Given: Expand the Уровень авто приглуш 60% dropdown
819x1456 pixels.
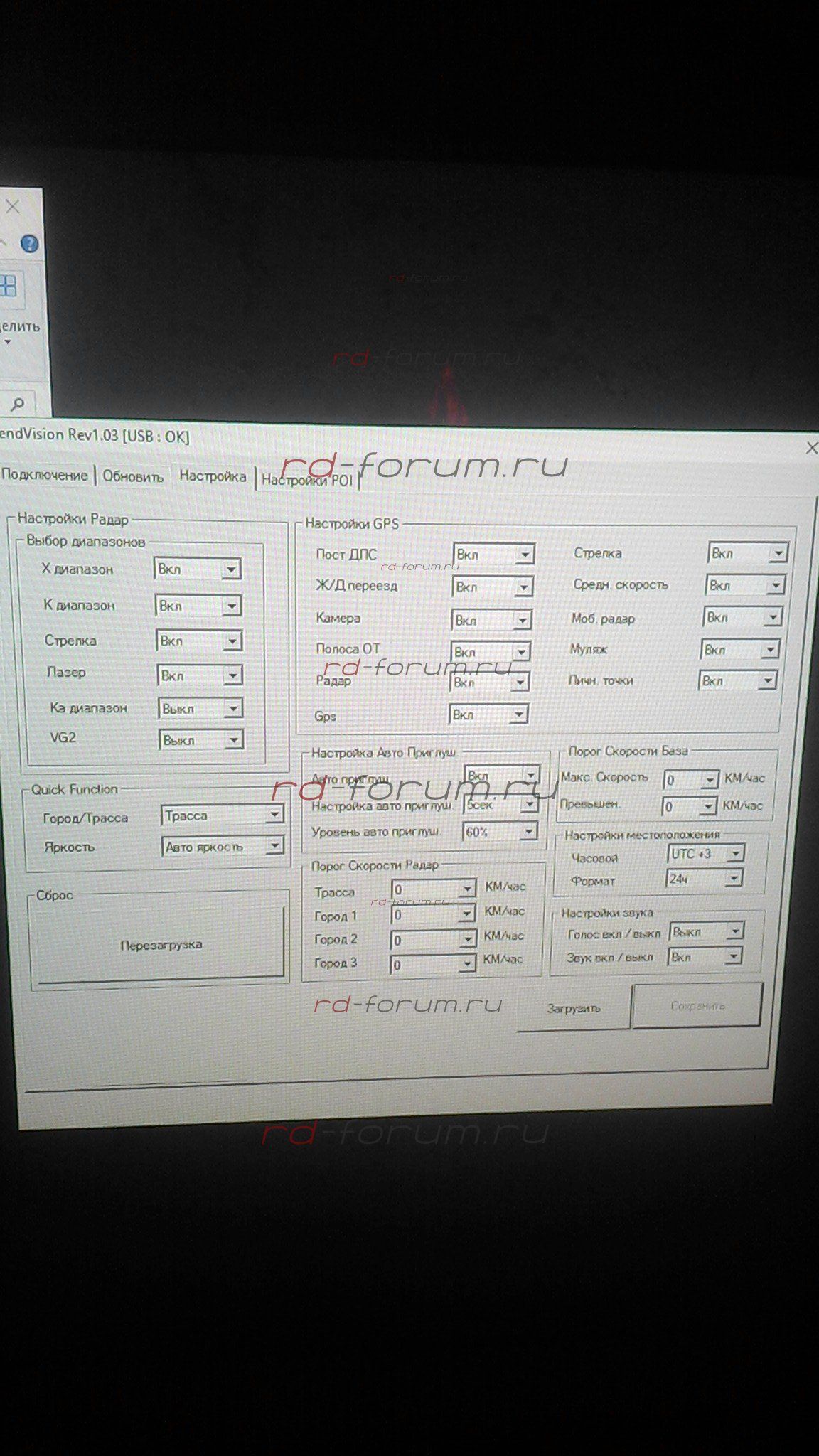Looking at the screenshot, I should [528, 832].
